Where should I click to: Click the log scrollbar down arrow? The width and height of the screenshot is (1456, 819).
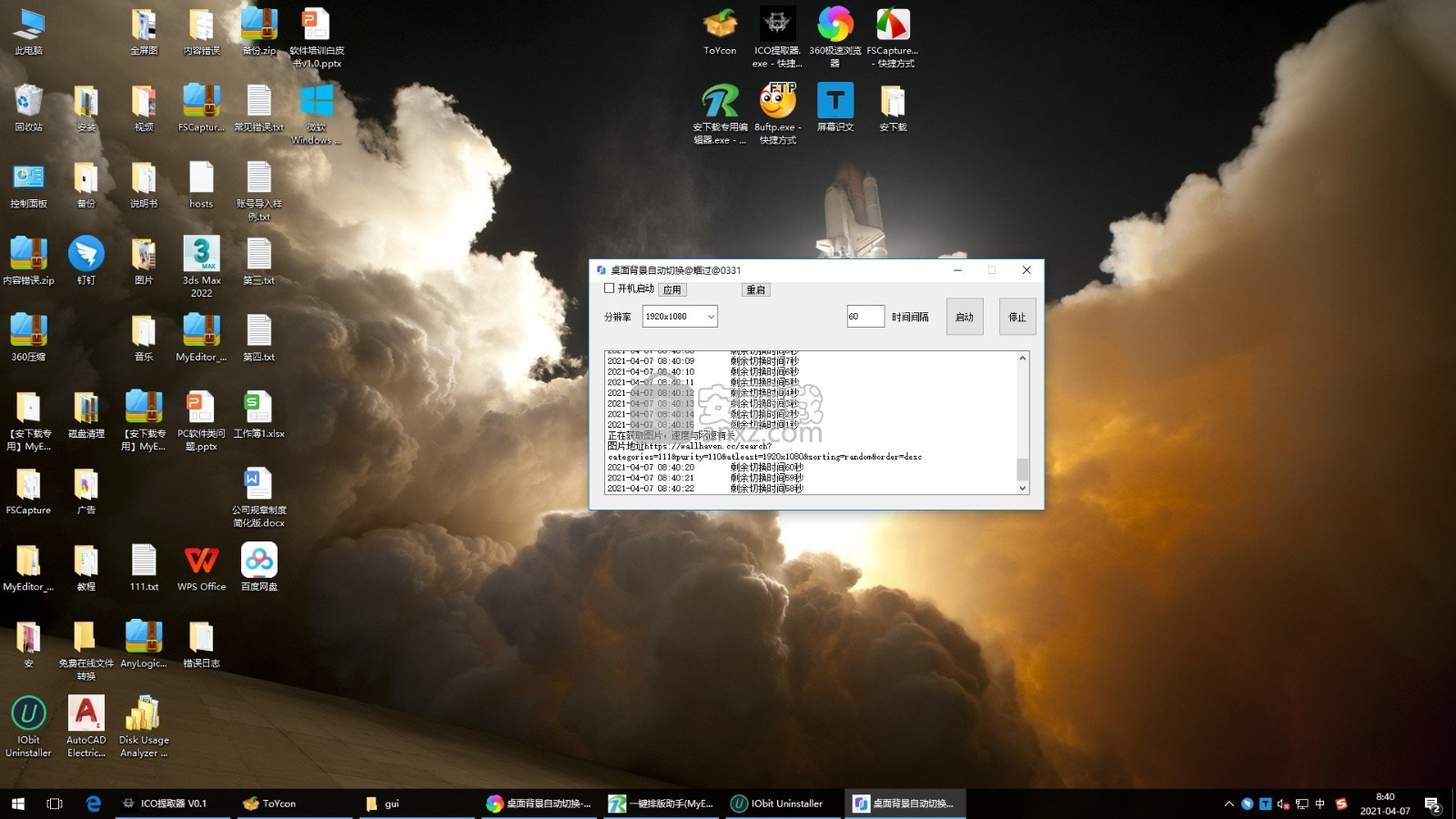tap(1023, 488)
